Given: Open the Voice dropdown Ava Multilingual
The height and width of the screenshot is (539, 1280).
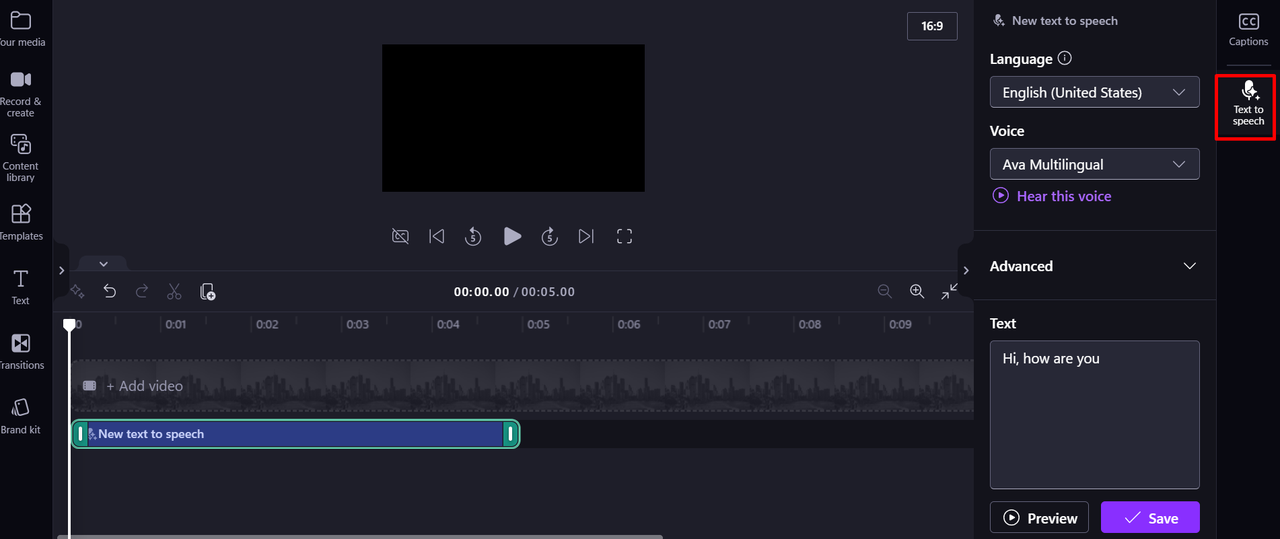Looking at the screenshot, I should coord(1094,164).
